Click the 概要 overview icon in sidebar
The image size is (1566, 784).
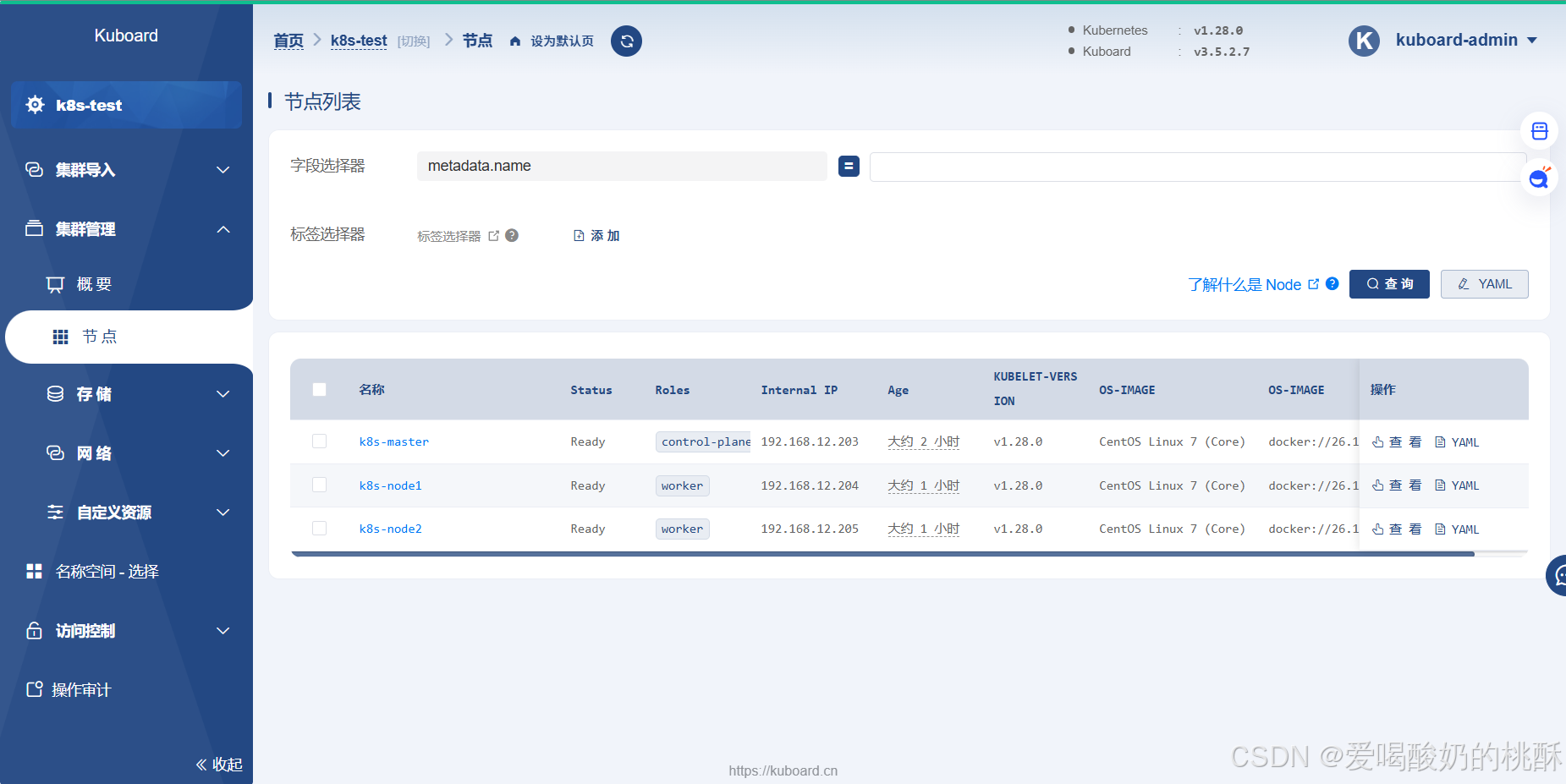coord(55,284)
